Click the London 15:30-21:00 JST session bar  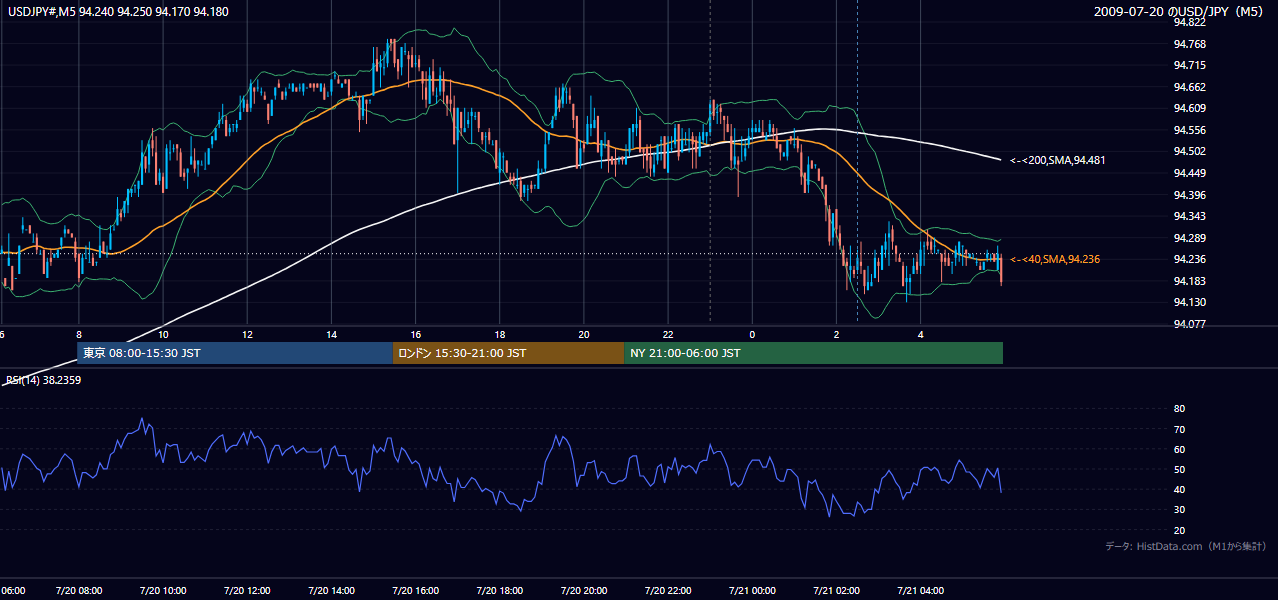coord(508,353)
